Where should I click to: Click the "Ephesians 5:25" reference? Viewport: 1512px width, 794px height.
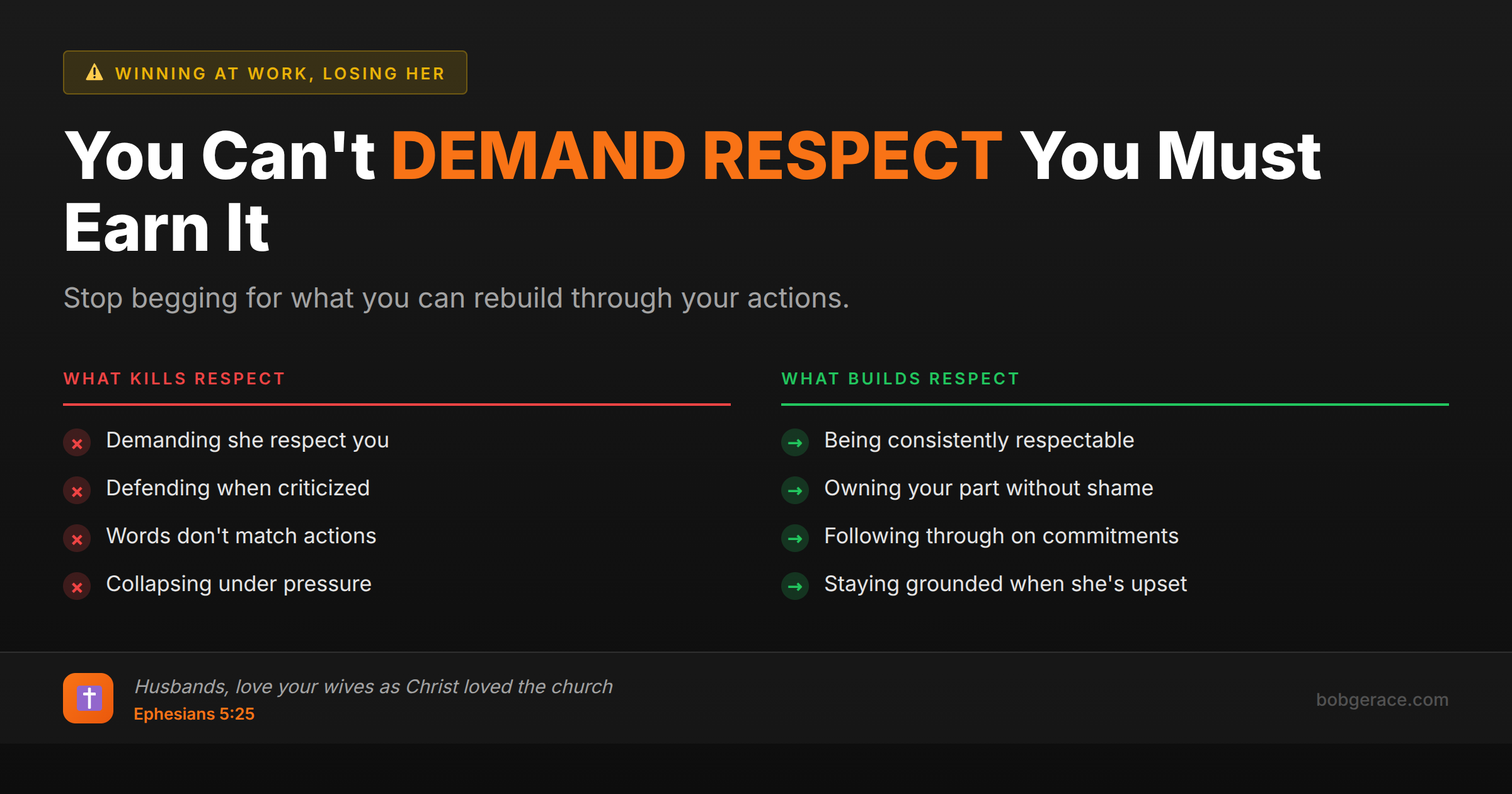click(194, 714)
